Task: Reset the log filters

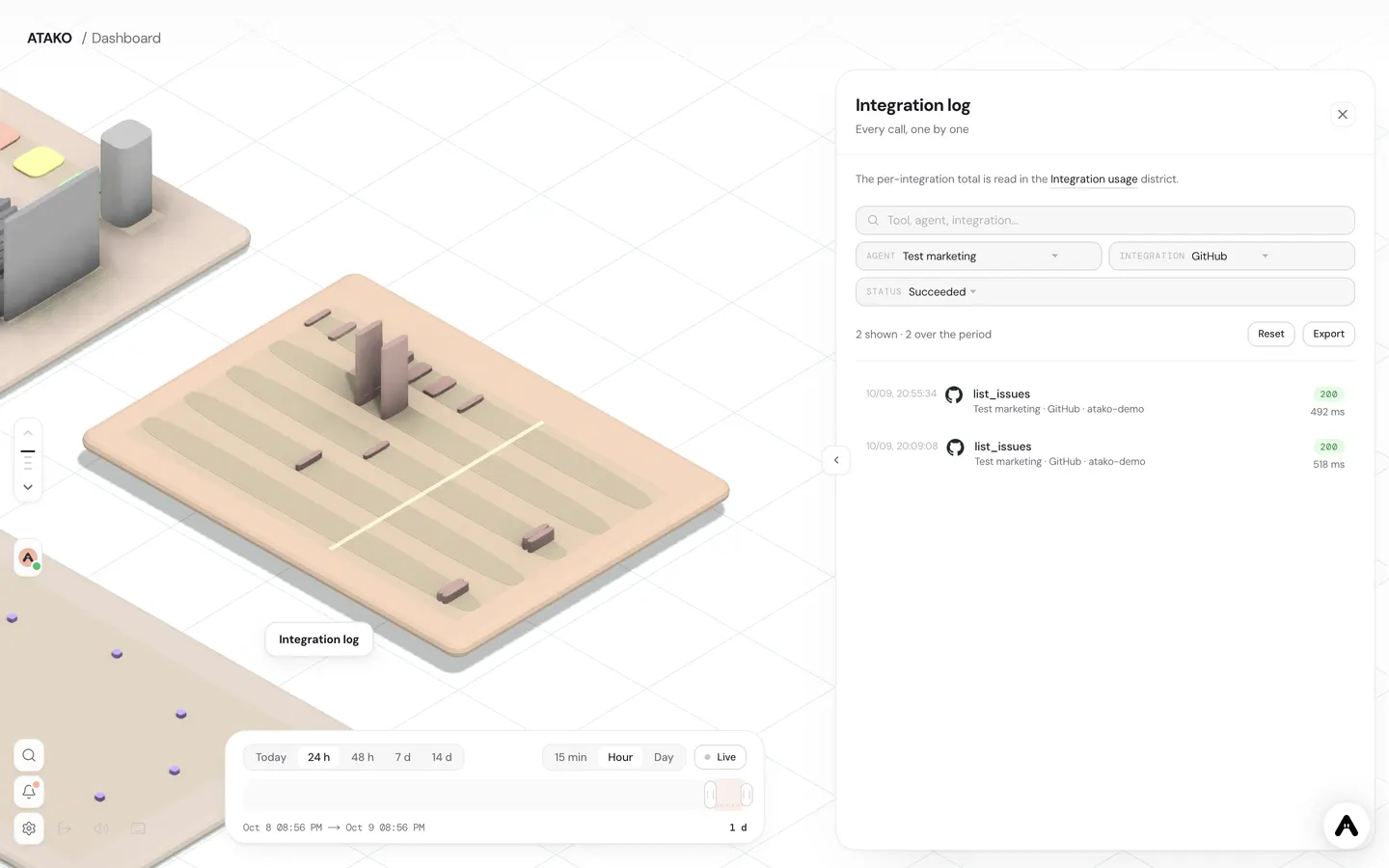Action: tap(1270, 334)
